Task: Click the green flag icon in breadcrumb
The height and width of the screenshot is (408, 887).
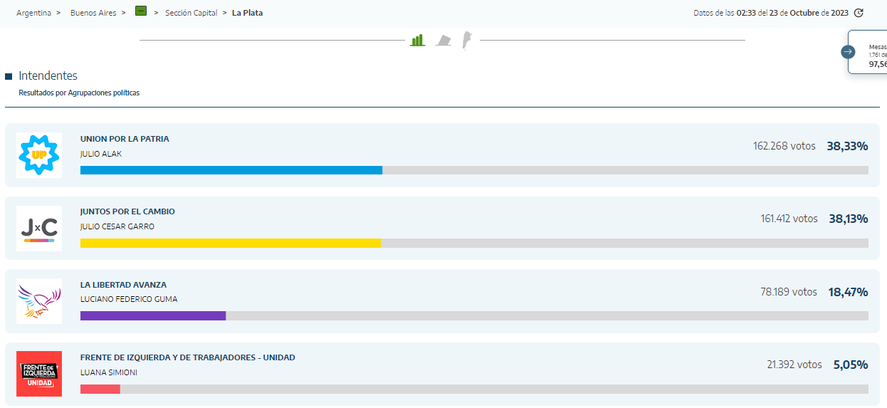Action: coord(141,11)
